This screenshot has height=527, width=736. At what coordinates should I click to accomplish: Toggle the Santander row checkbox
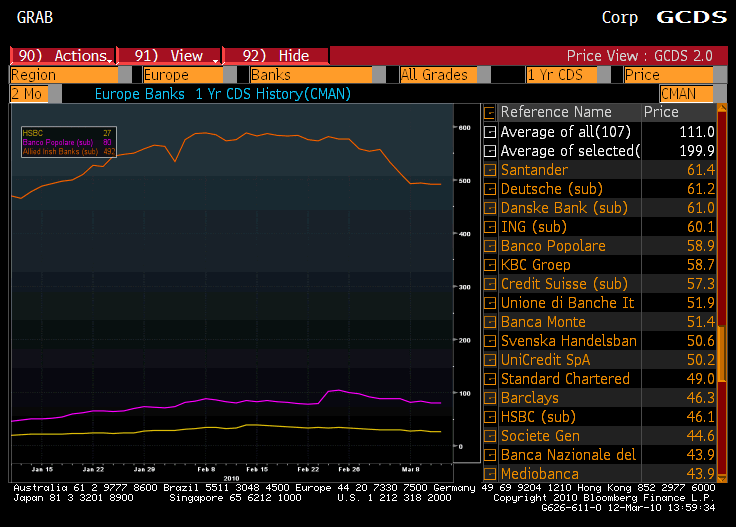click(x=490, y=170)
